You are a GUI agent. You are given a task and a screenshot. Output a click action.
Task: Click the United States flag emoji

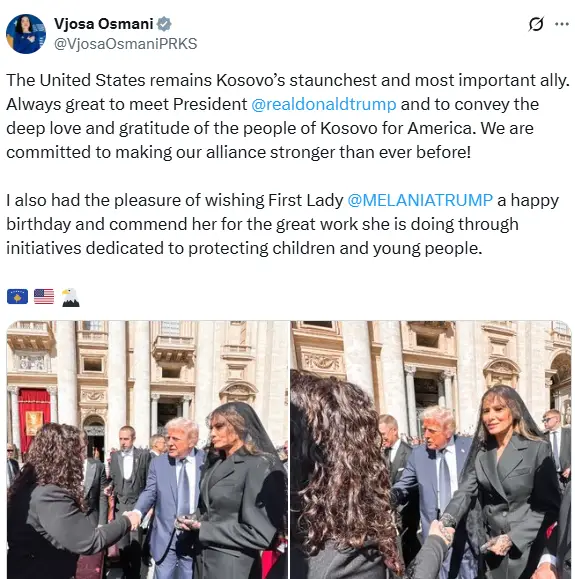coord(44,297)
